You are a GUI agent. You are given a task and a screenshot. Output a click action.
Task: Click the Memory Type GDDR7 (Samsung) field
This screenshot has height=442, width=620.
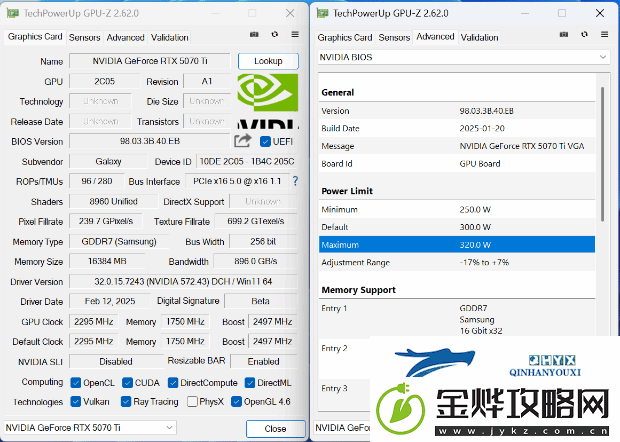coord(119,242)
